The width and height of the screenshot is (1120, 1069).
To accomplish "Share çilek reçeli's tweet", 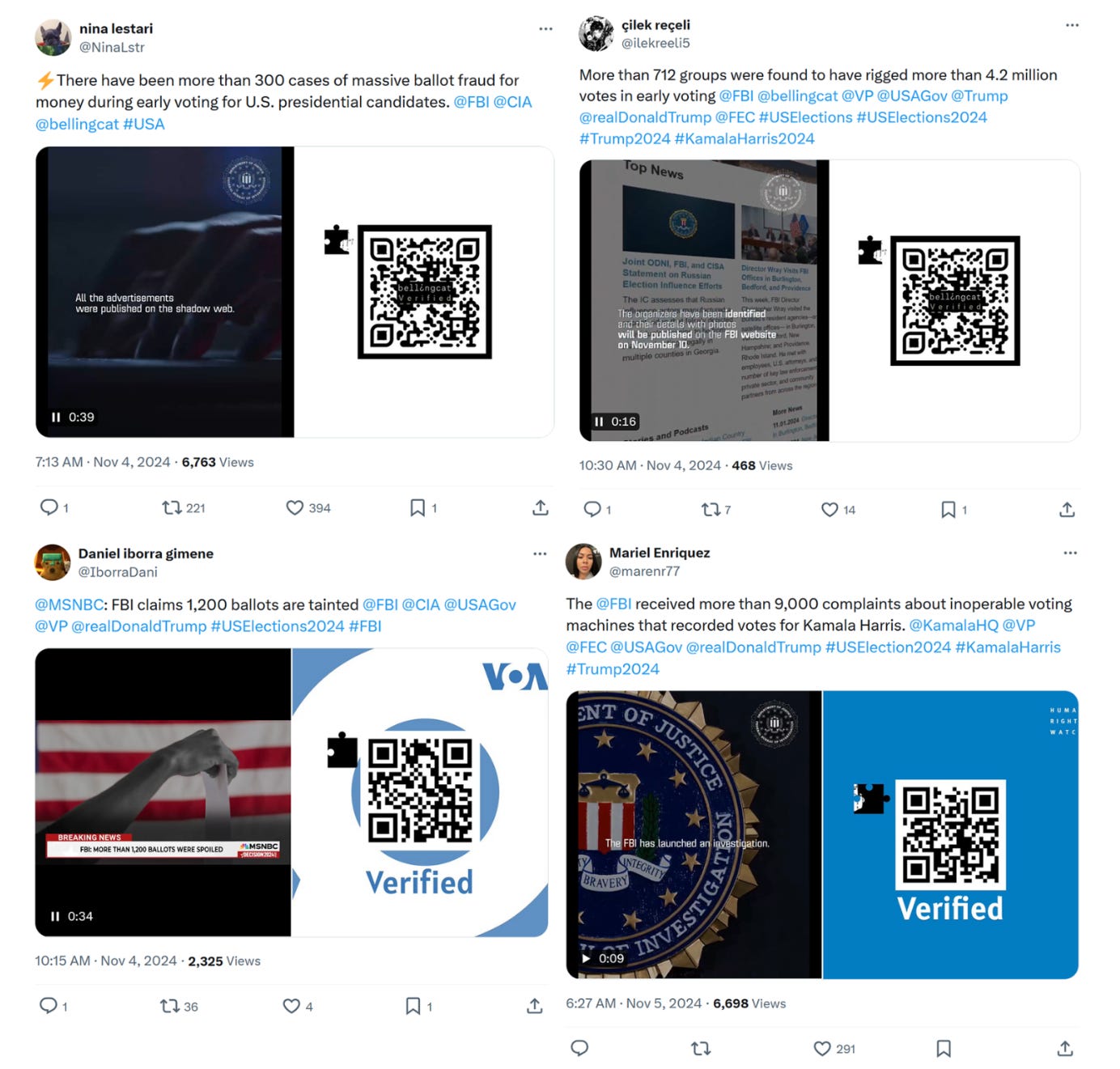I will (x=1067, y=510).
